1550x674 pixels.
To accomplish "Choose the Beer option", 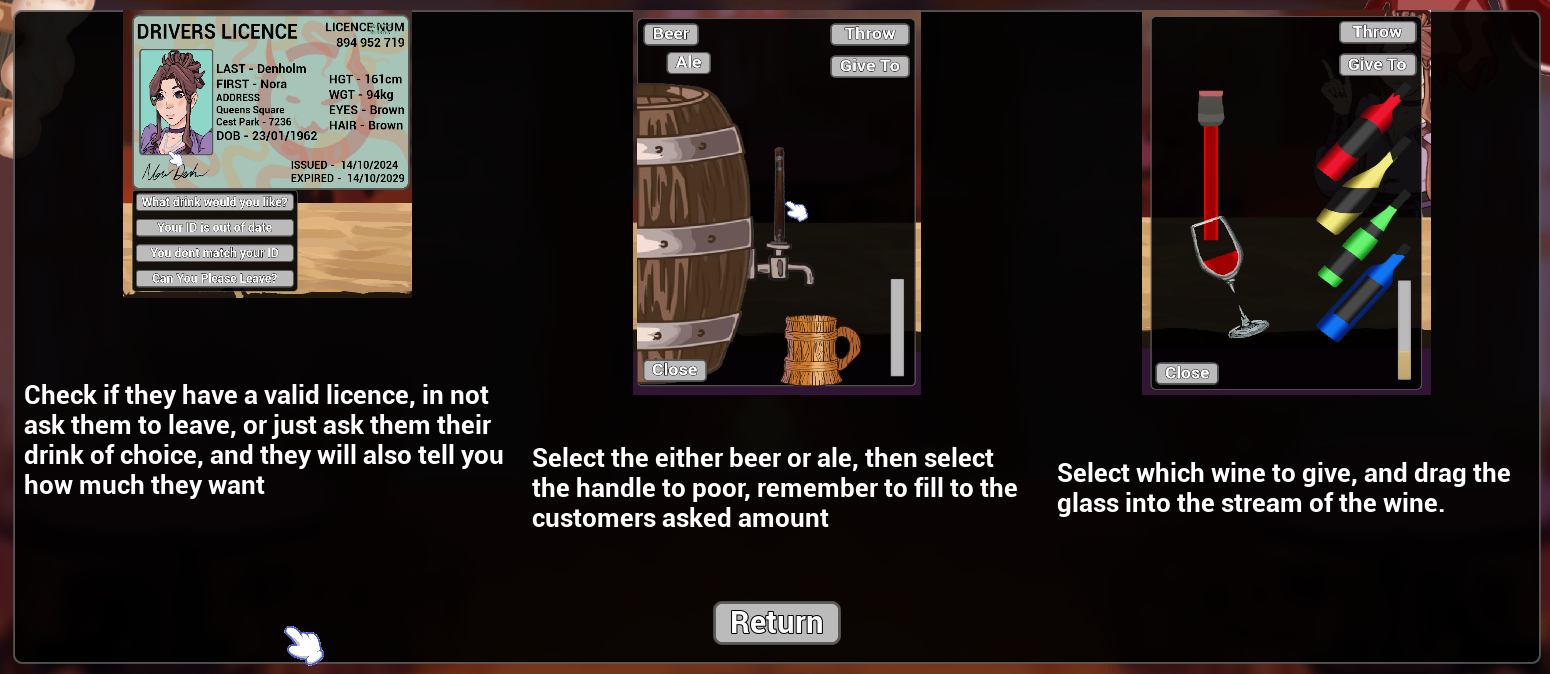I will click(x=670, y=34).
